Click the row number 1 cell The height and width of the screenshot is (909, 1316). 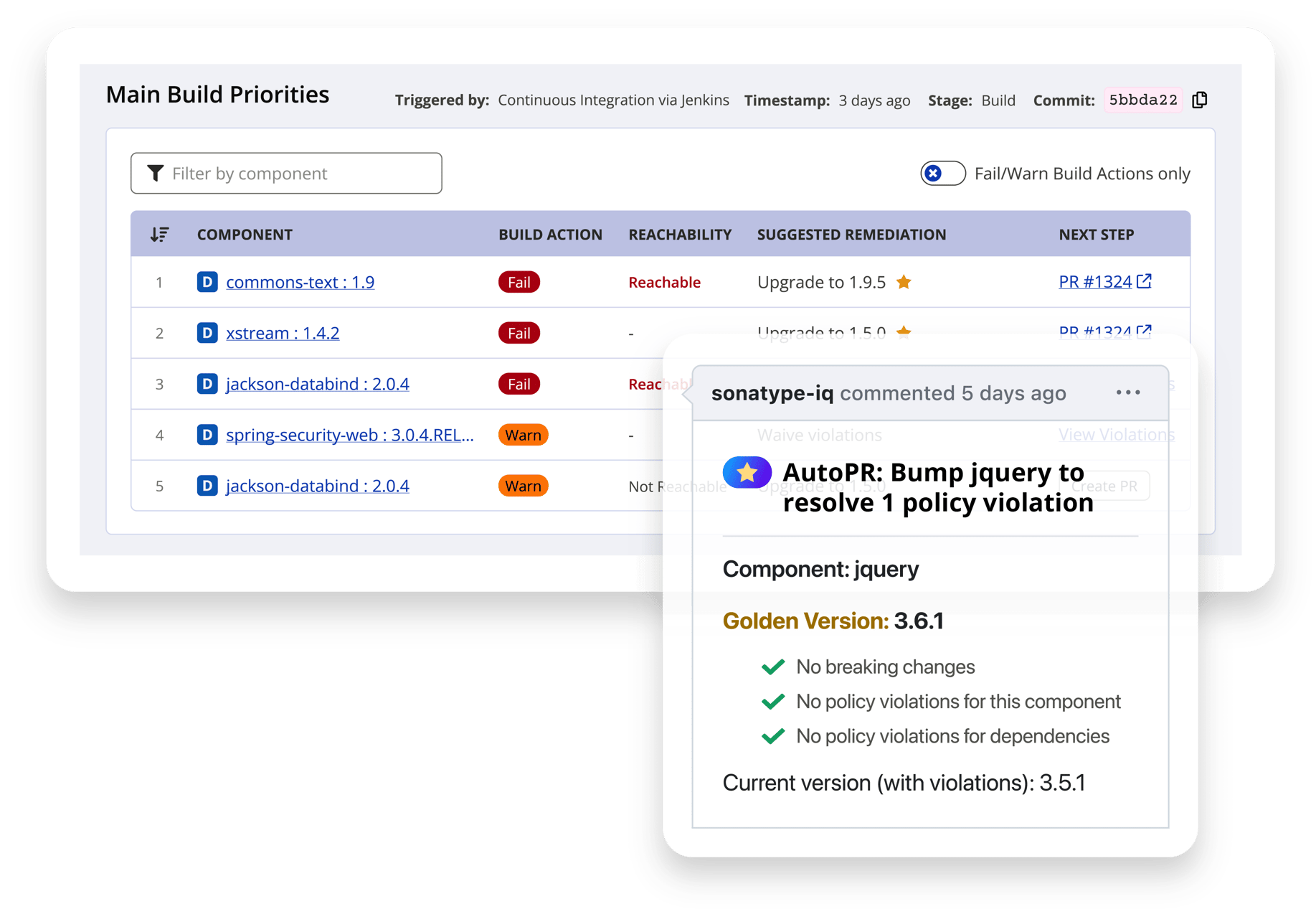point(159,282)
